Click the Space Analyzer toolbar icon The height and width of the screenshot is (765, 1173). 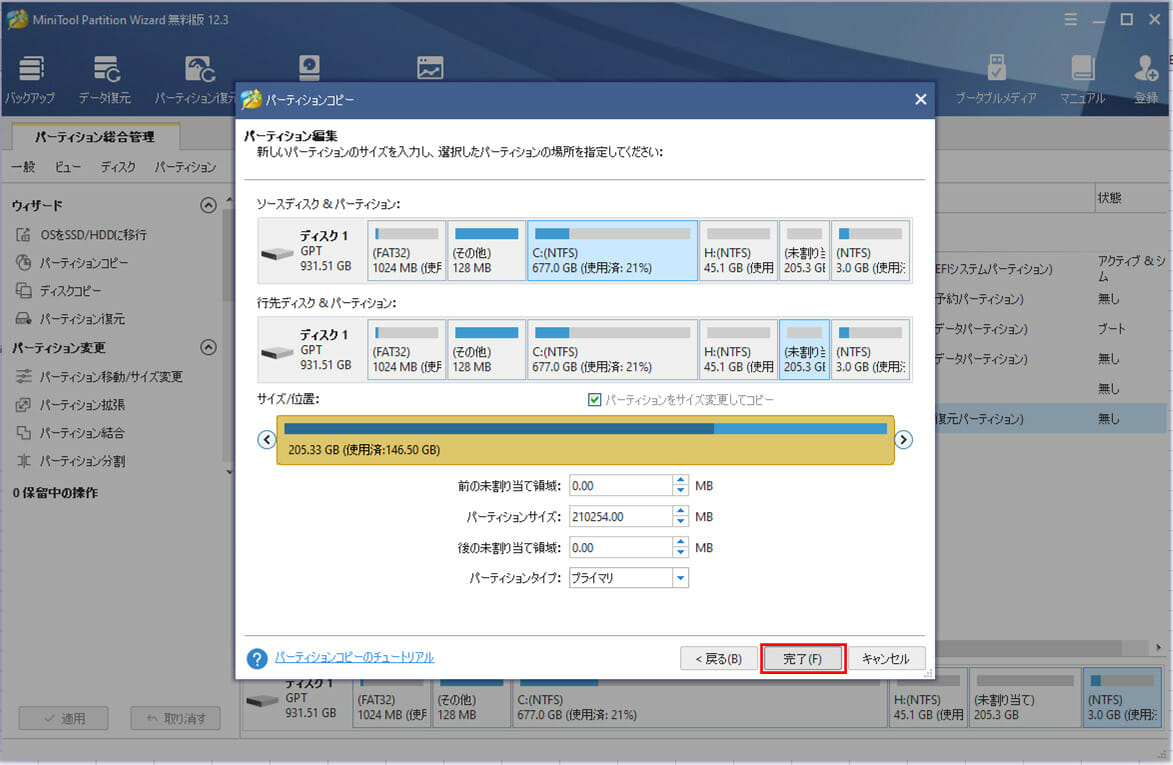(x=430, y=68)
